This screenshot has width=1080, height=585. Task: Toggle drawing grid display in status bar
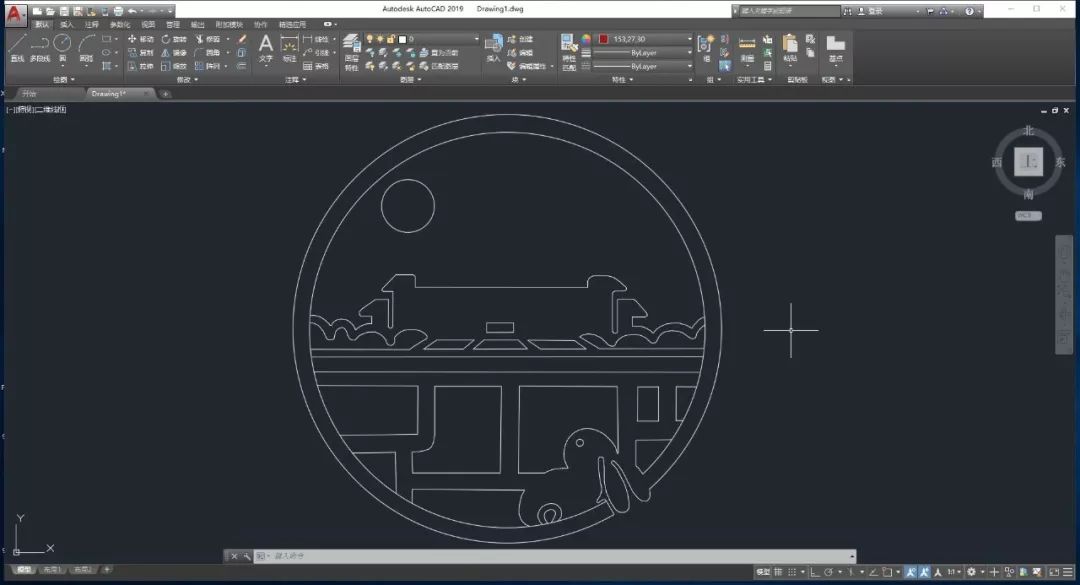pos(780,572)
